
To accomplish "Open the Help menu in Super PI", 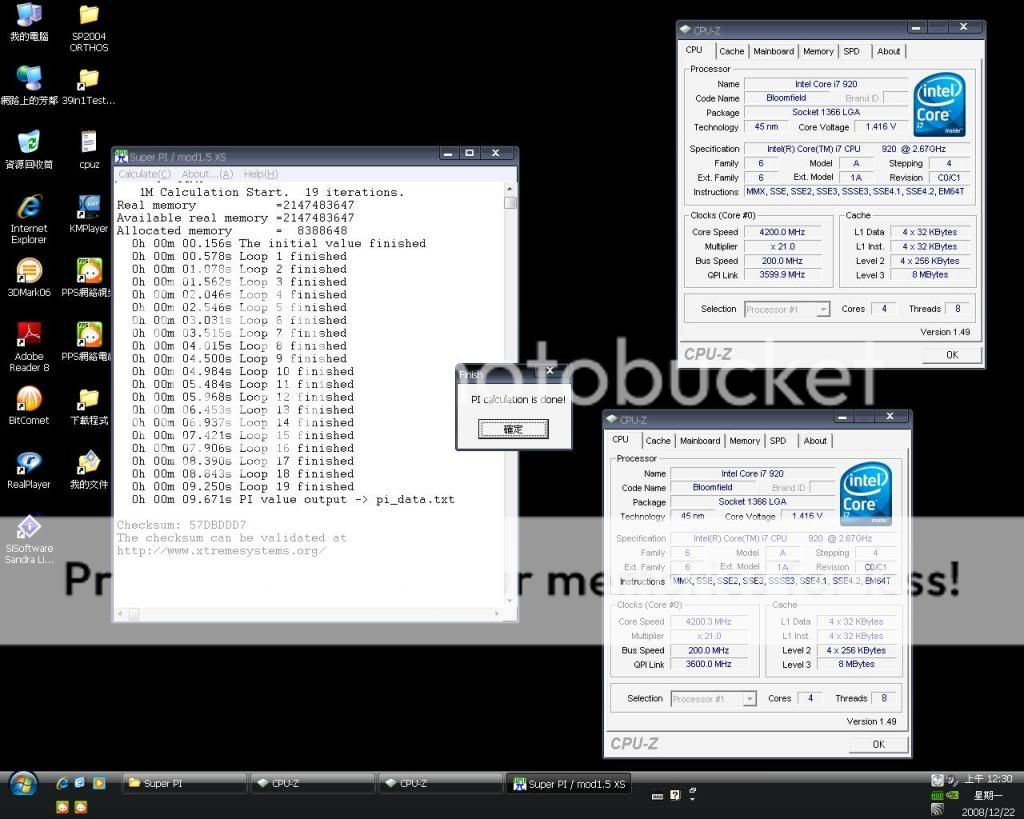I will tap(260, 175).
